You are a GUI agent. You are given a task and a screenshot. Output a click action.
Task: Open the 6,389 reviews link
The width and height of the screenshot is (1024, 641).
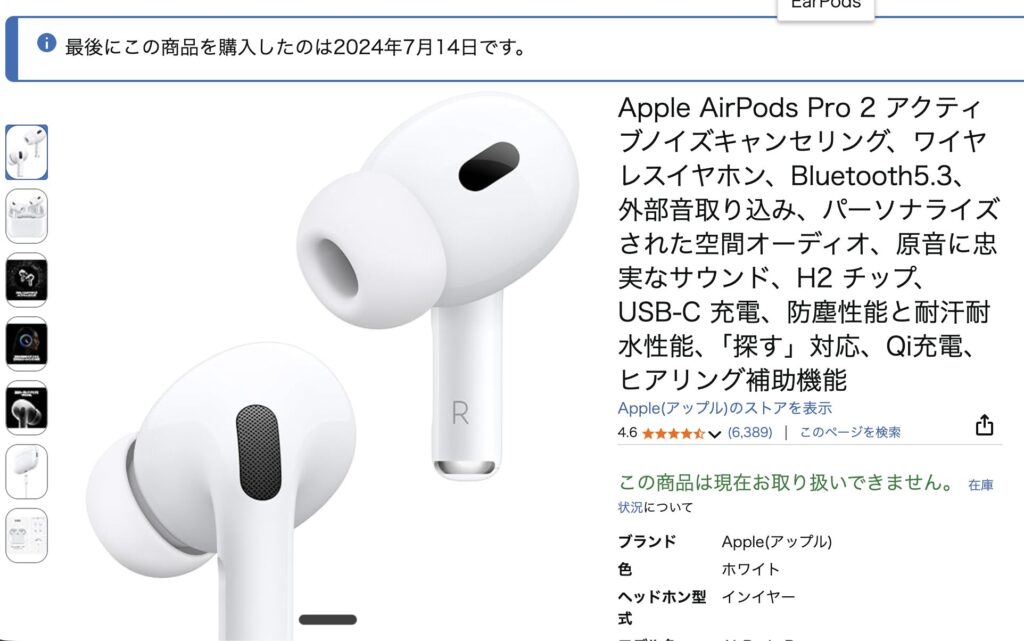point(750,432)
